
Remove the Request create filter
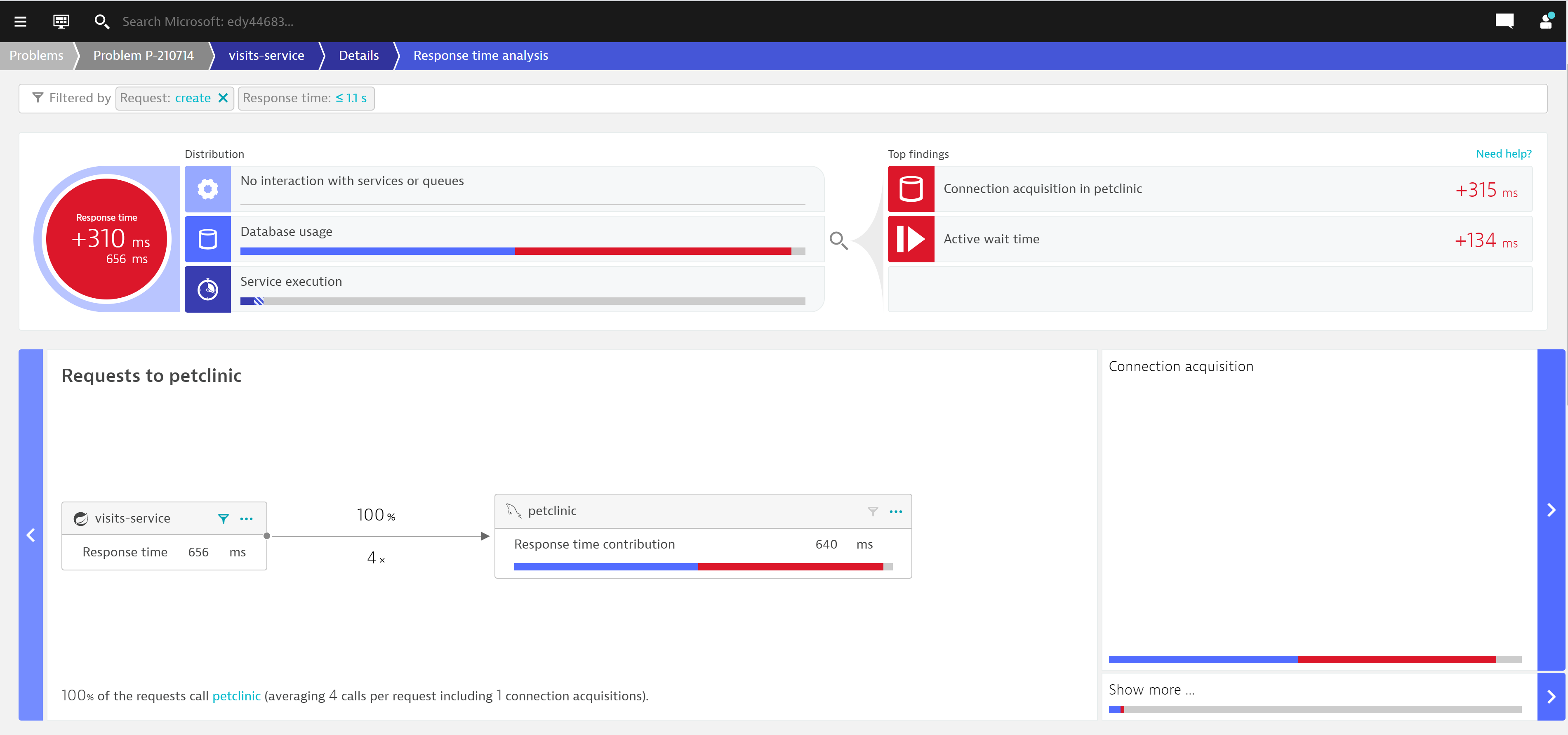click(224, 98)
